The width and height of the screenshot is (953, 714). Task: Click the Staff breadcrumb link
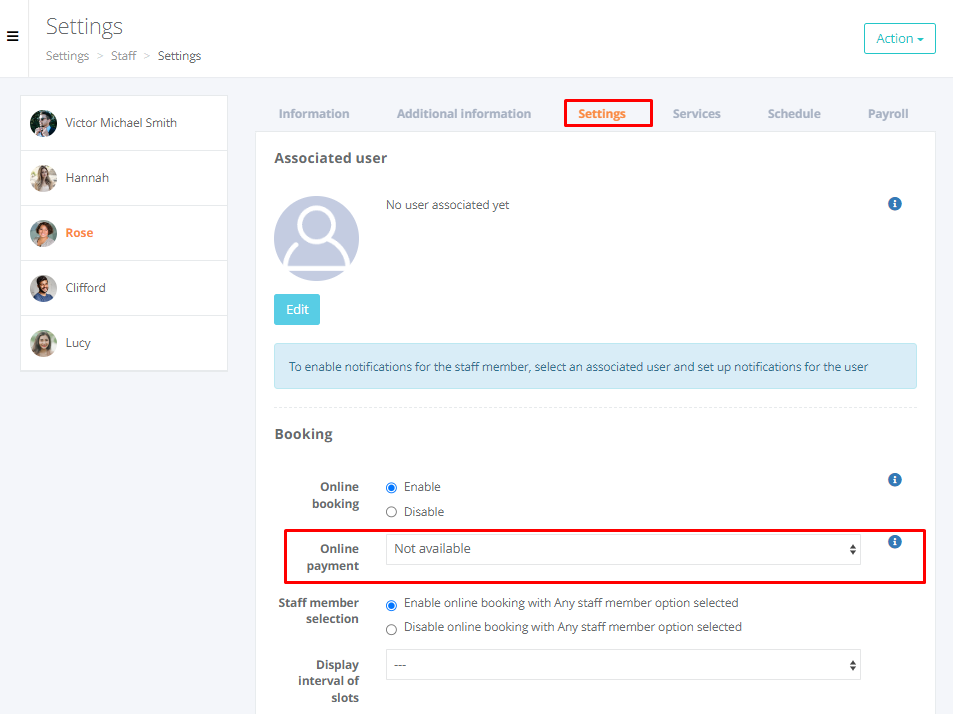(x=123, y=56)
